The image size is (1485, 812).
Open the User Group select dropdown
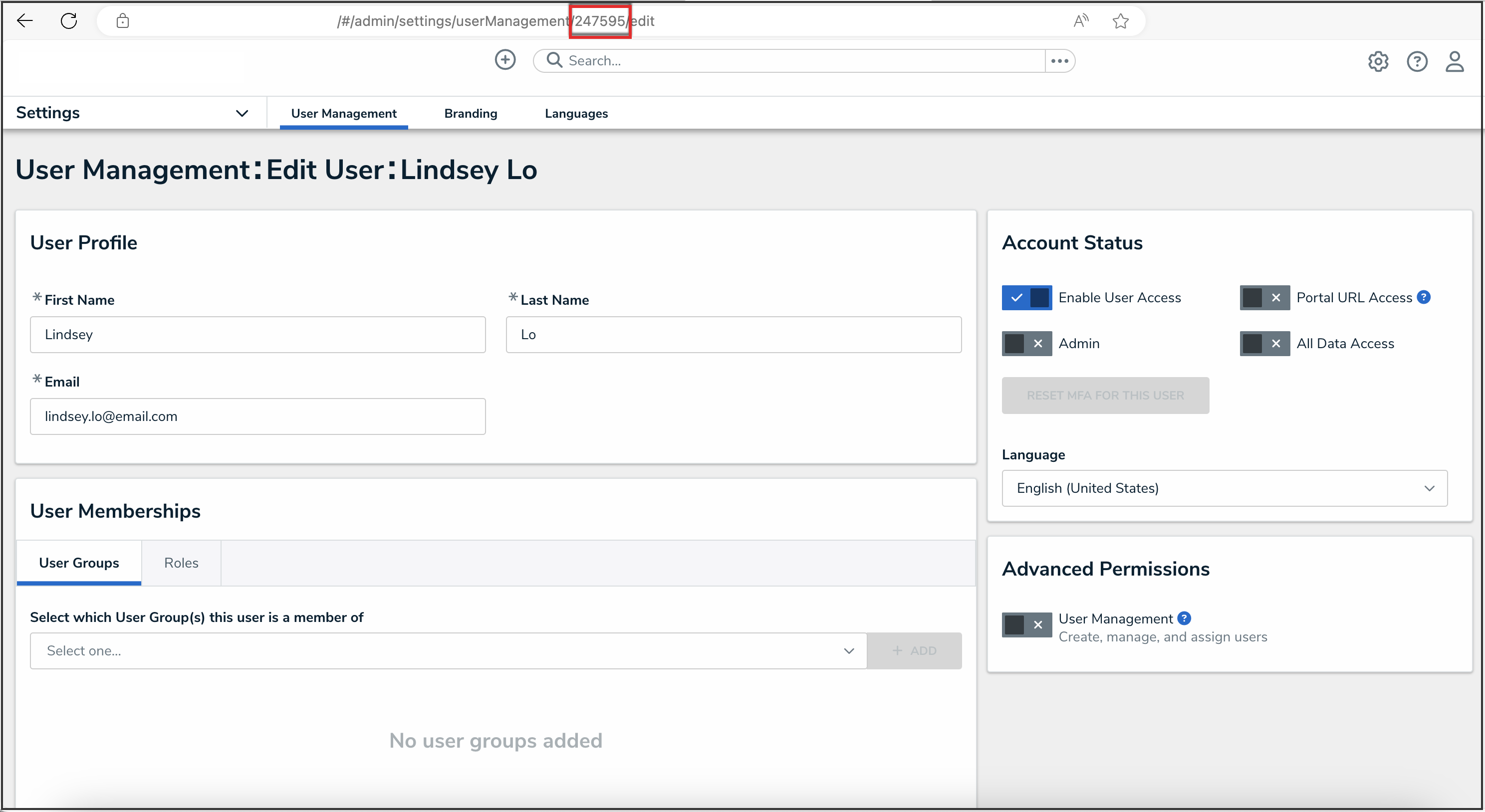[448, 650]
